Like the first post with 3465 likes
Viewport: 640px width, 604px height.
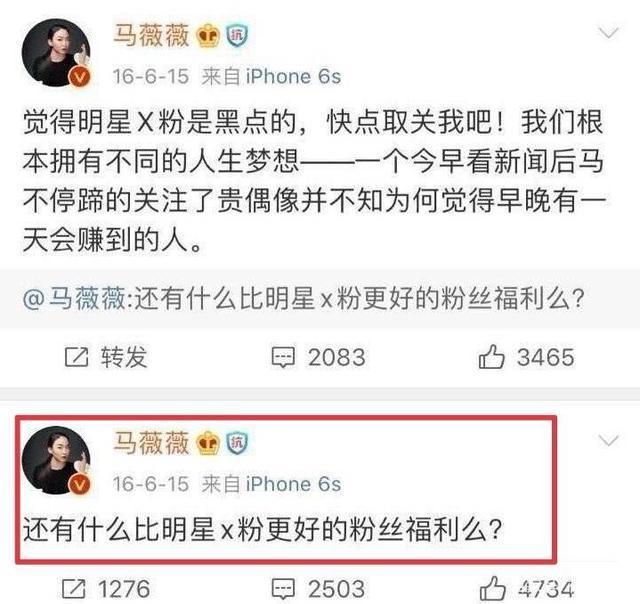pyautogui.click(x=491, y=357)
